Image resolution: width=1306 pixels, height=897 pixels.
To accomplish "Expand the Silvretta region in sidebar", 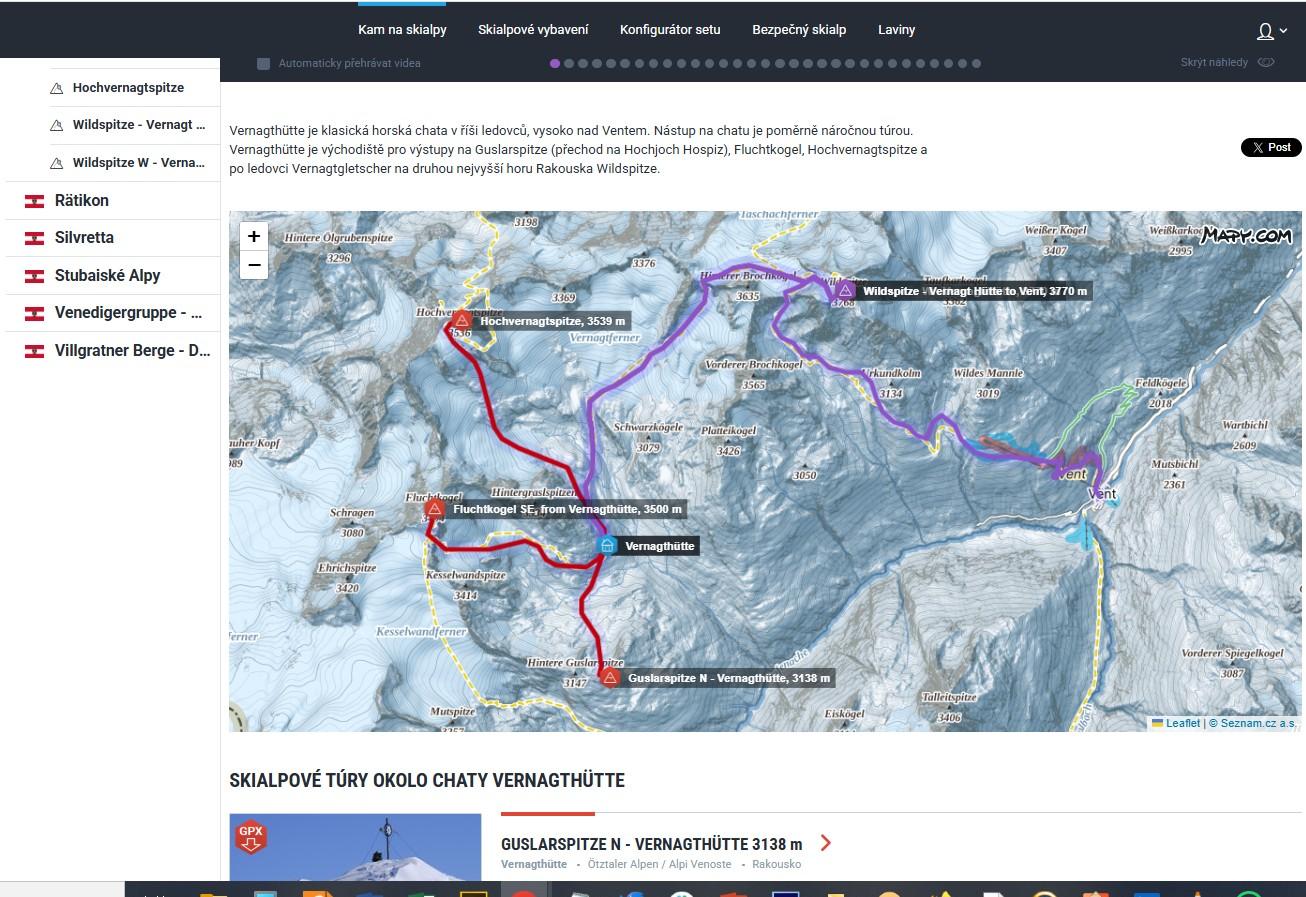I will click(x=84, y=238).
